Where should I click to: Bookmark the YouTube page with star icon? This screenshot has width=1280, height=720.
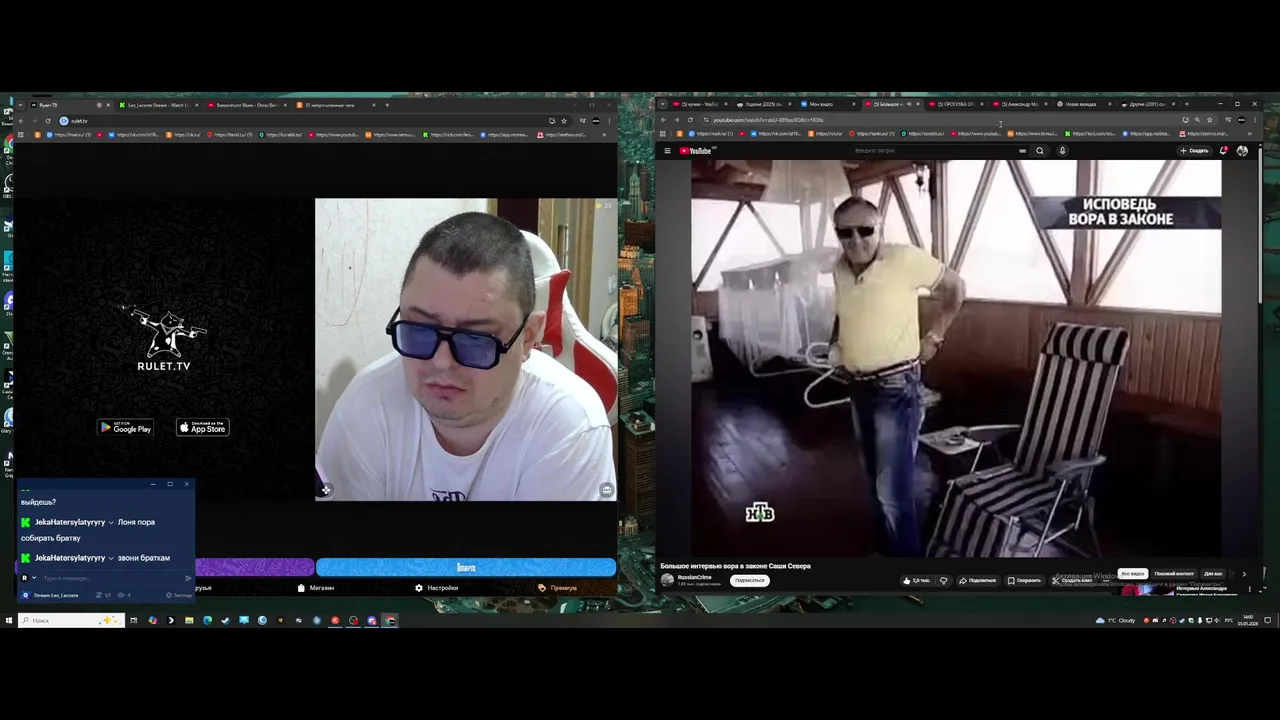[x=1209, y=120]
